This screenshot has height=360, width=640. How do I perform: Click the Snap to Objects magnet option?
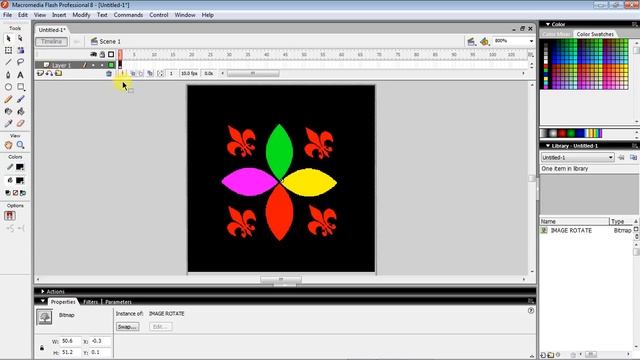coord(10,215)
